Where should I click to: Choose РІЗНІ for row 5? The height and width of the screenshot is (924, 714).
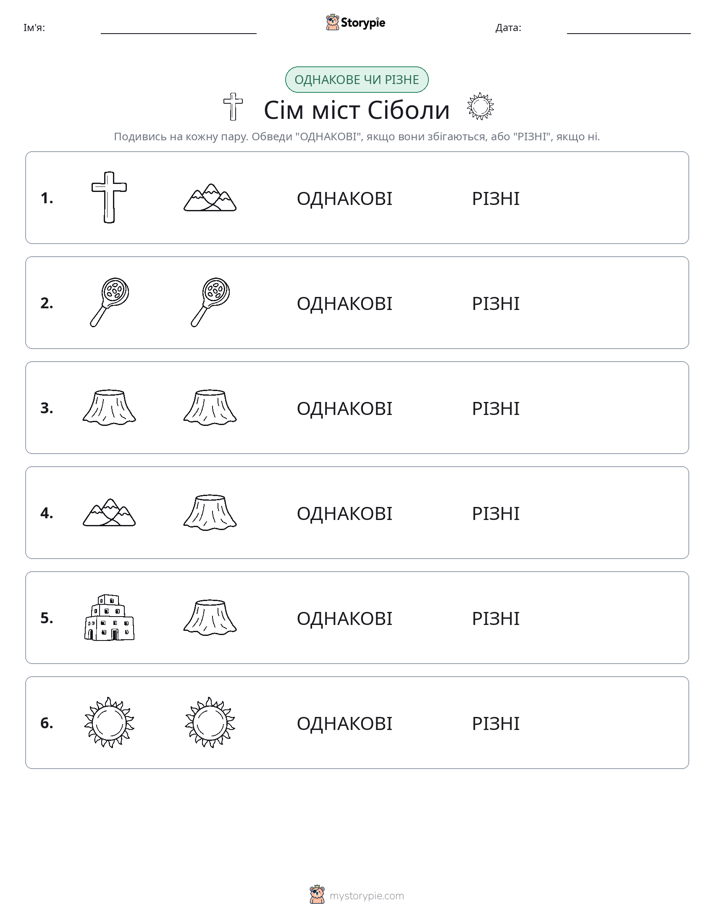(495, 618)
